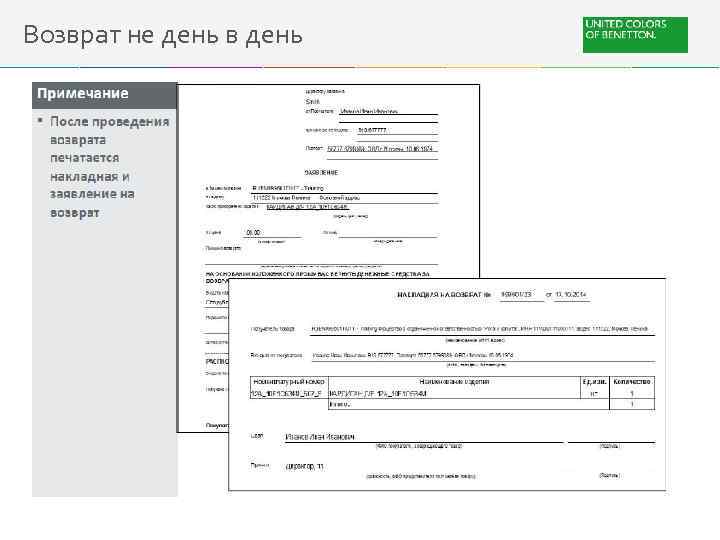Click the United Colors of Benetton logo

click(635, 35)
